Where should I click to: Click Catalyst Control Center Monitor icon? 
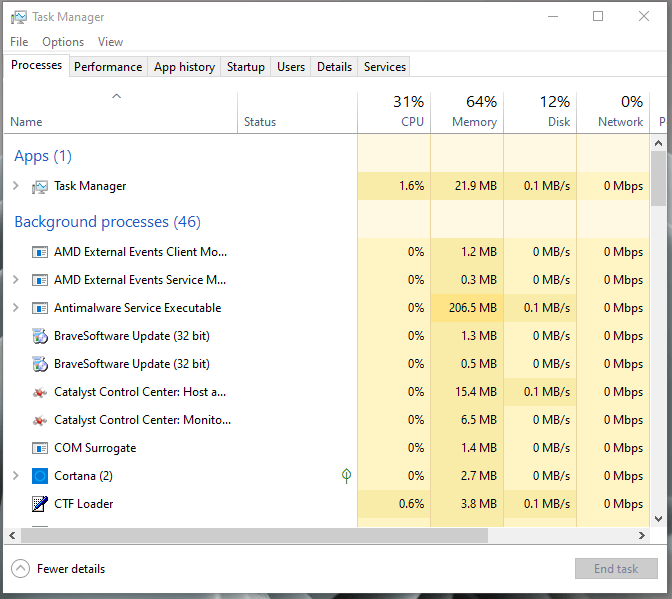pos(40,420)
